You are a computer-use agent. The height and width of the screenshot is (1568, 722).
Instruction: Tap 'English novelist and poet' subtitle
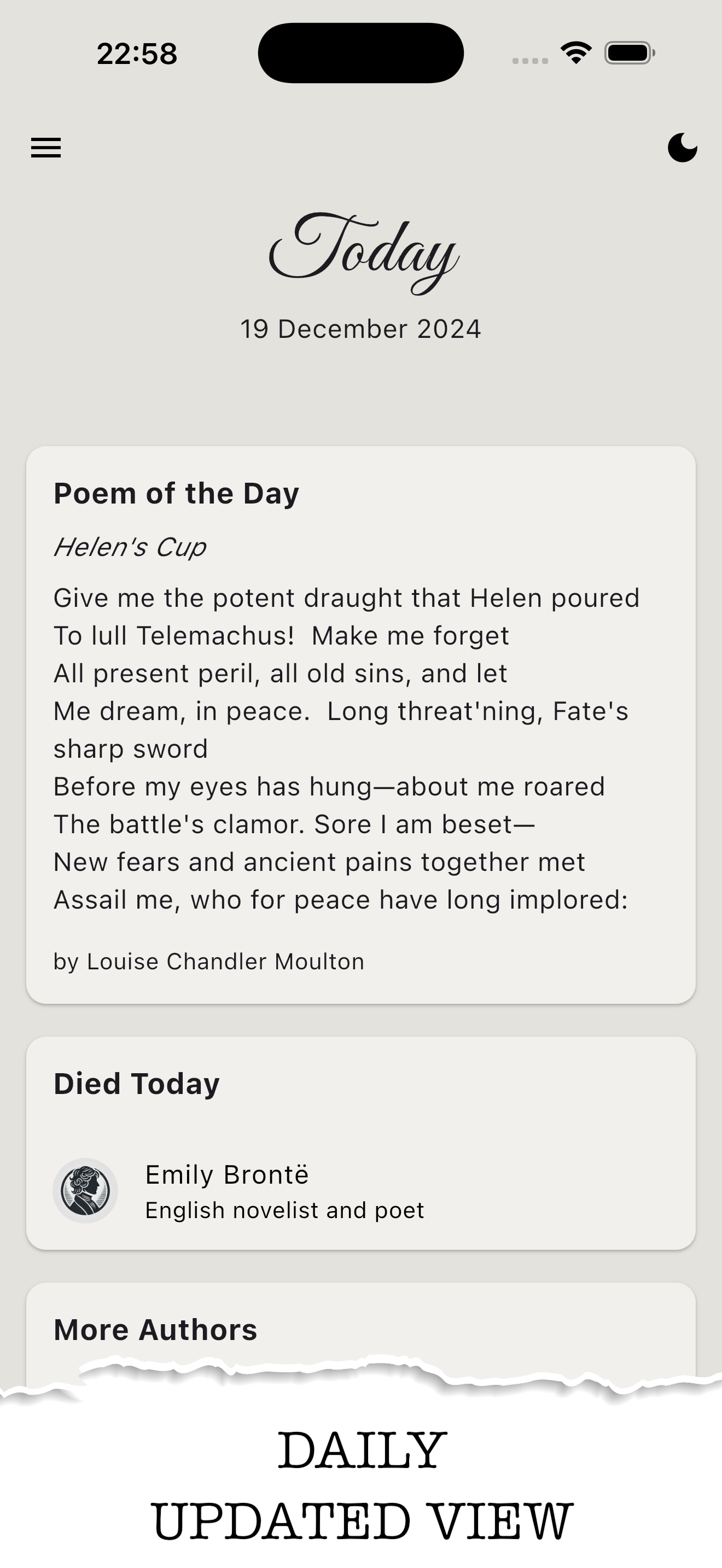point(284,1210)
